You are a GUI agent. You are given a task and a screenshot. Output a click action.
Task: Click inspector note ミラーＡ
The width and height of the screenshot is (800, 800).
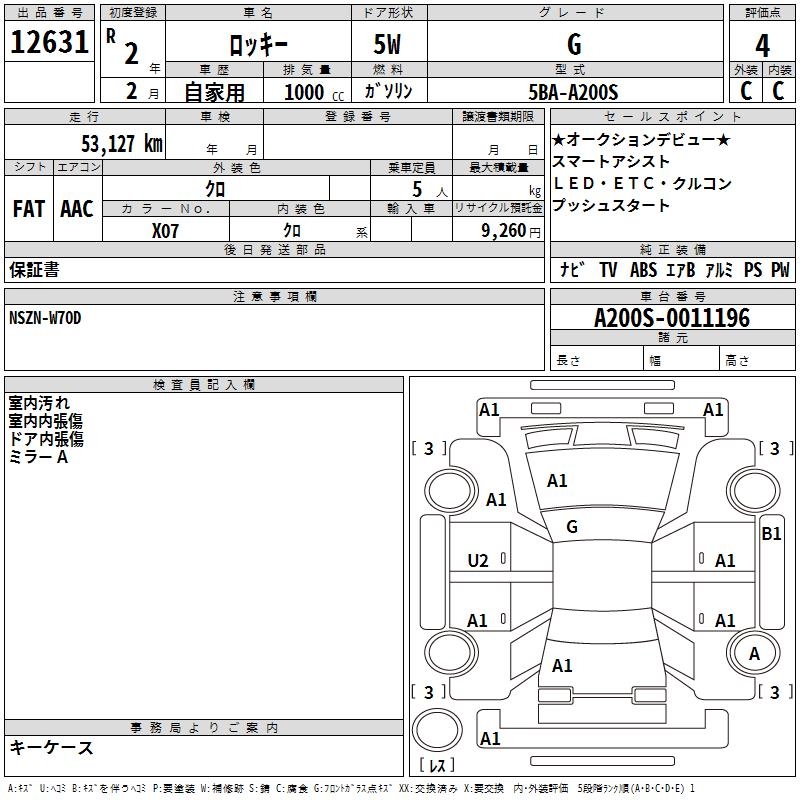point(38,457)
